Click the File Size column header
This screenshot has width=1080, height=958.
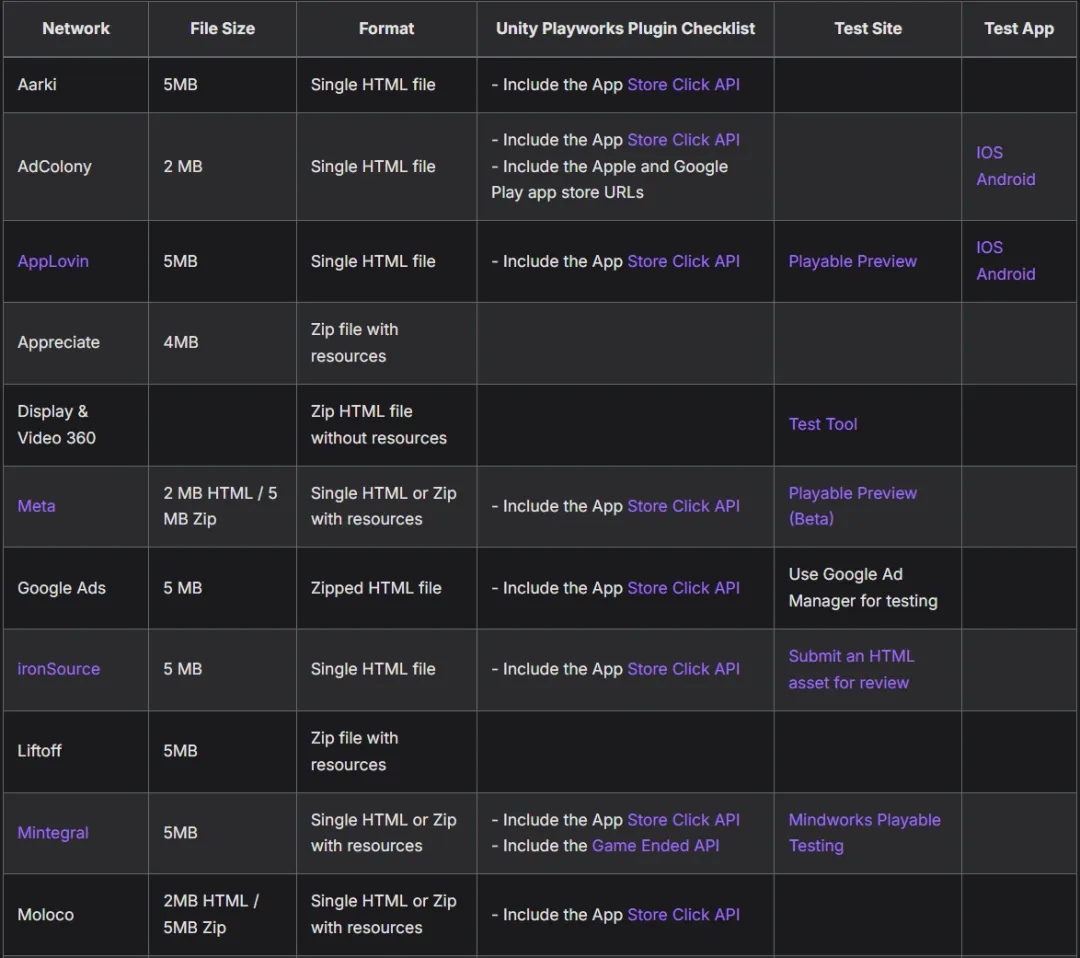222,28
